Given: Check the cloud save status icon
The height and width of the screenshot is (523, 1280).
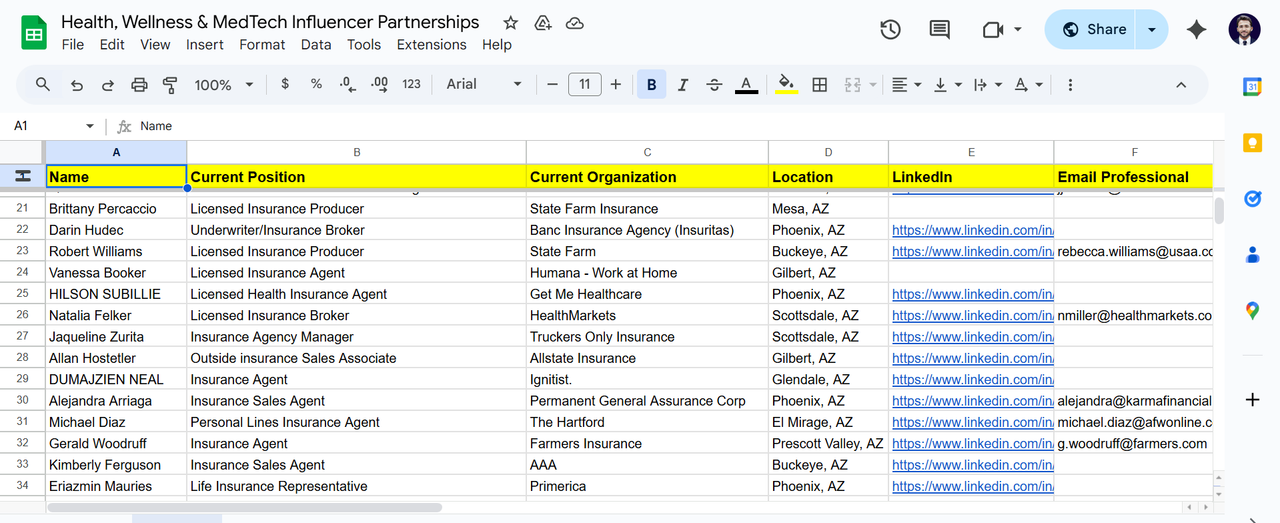Looking at the screenshot, I should click(574, 23).
